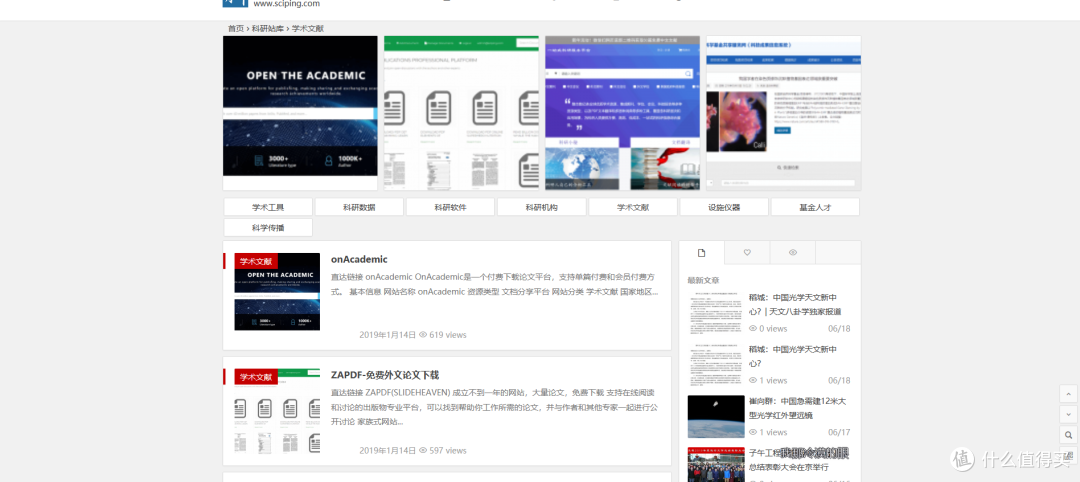
Task: Click the eye icon next to 597 views
Action: click(x=423, y=450)
